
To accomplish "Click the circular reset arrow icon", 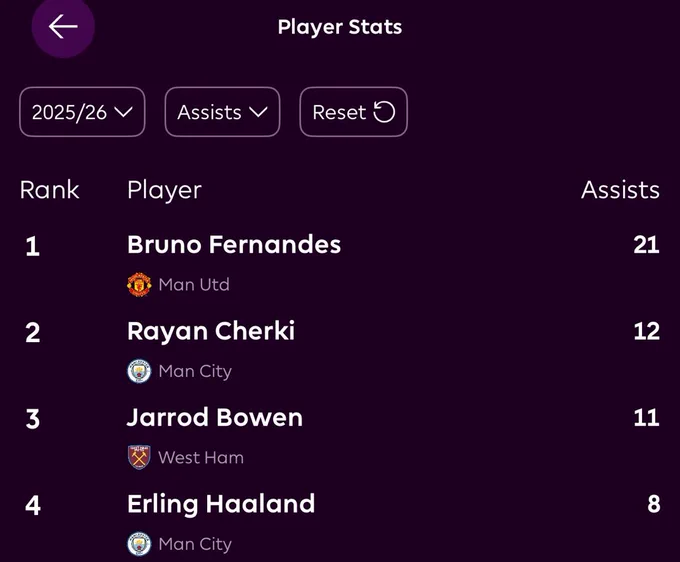I will (384, 112).
